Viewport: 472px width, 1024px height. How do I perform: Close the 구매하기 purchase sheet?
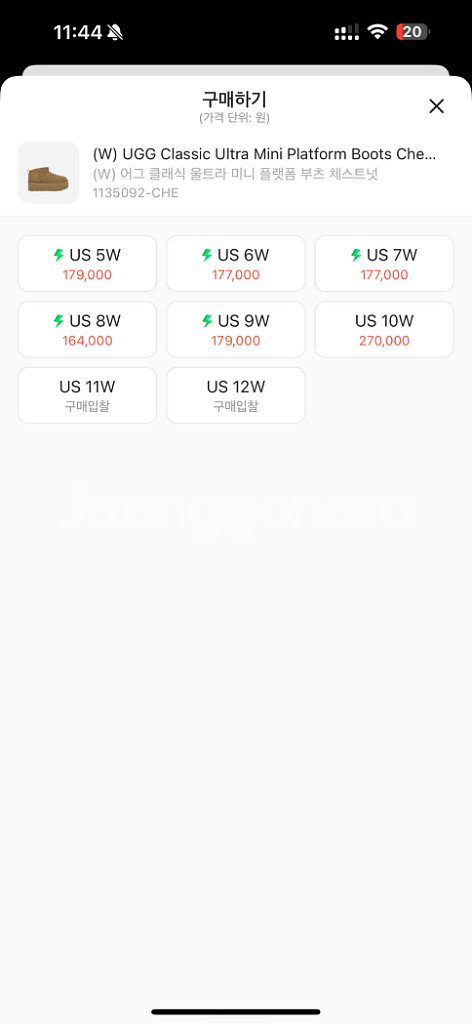point(436,106)
